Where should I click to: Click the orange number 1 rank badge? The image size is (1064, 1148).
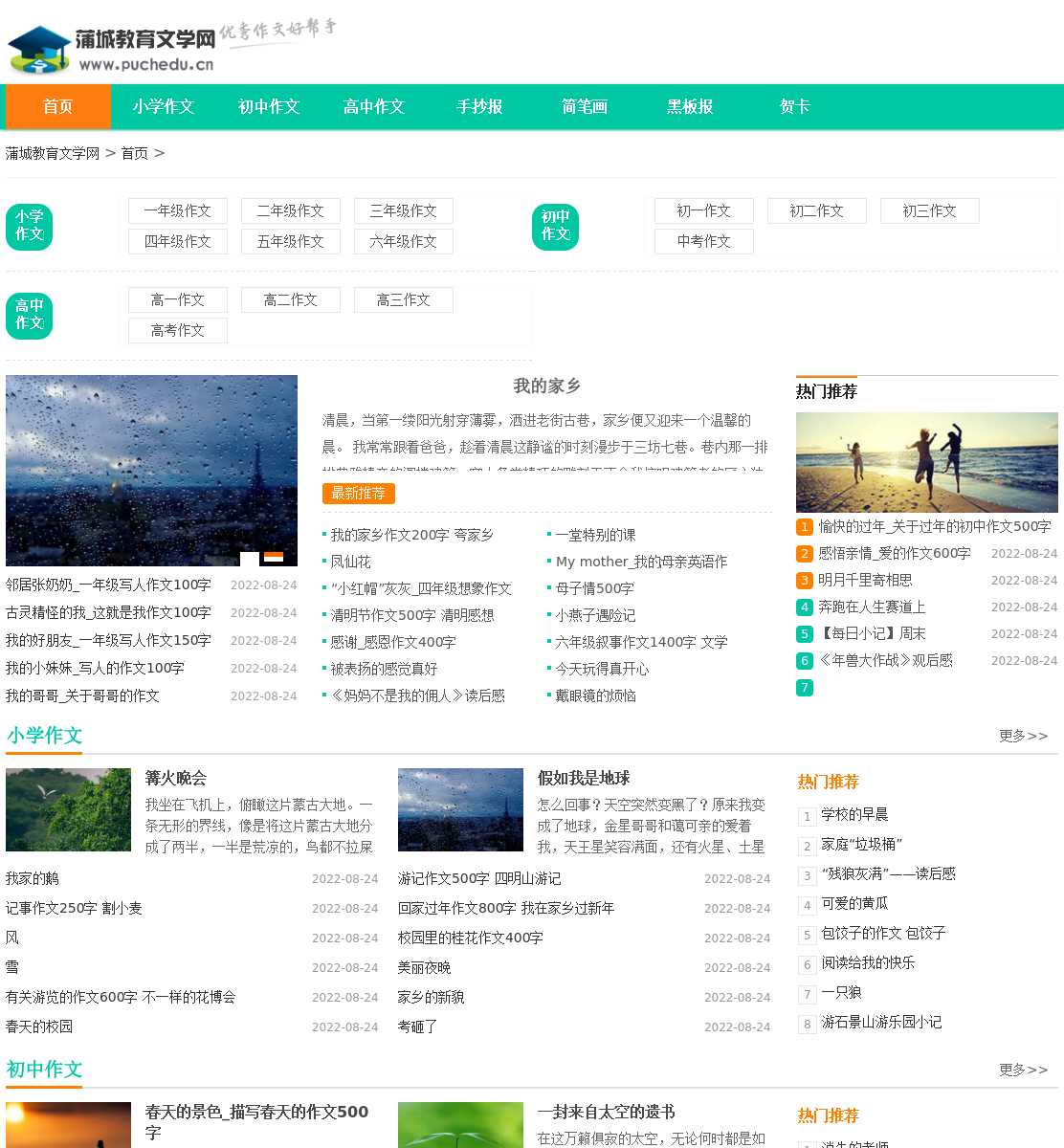tap(805, 527)
